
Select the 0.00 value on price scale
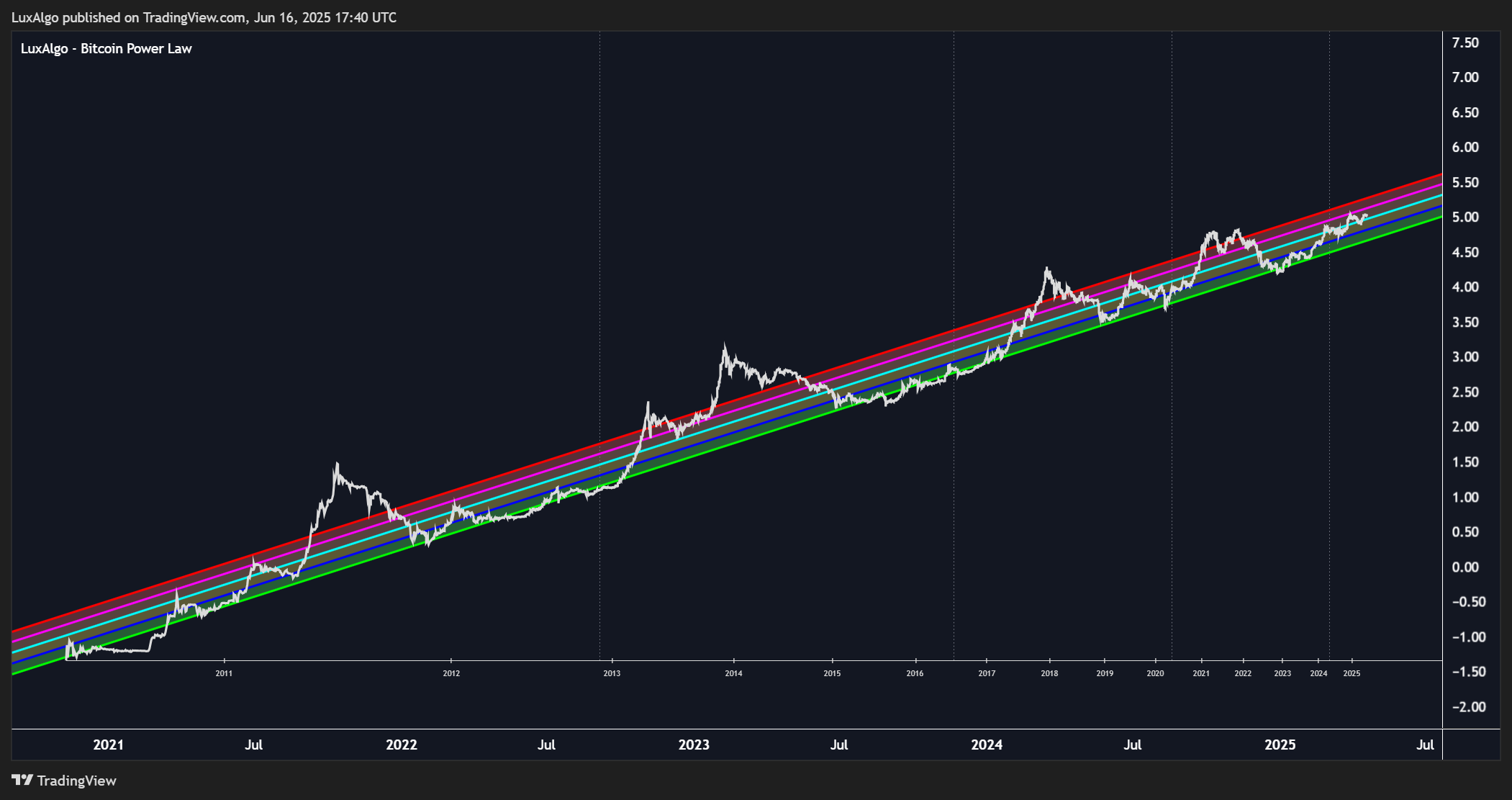point(1465,567)
